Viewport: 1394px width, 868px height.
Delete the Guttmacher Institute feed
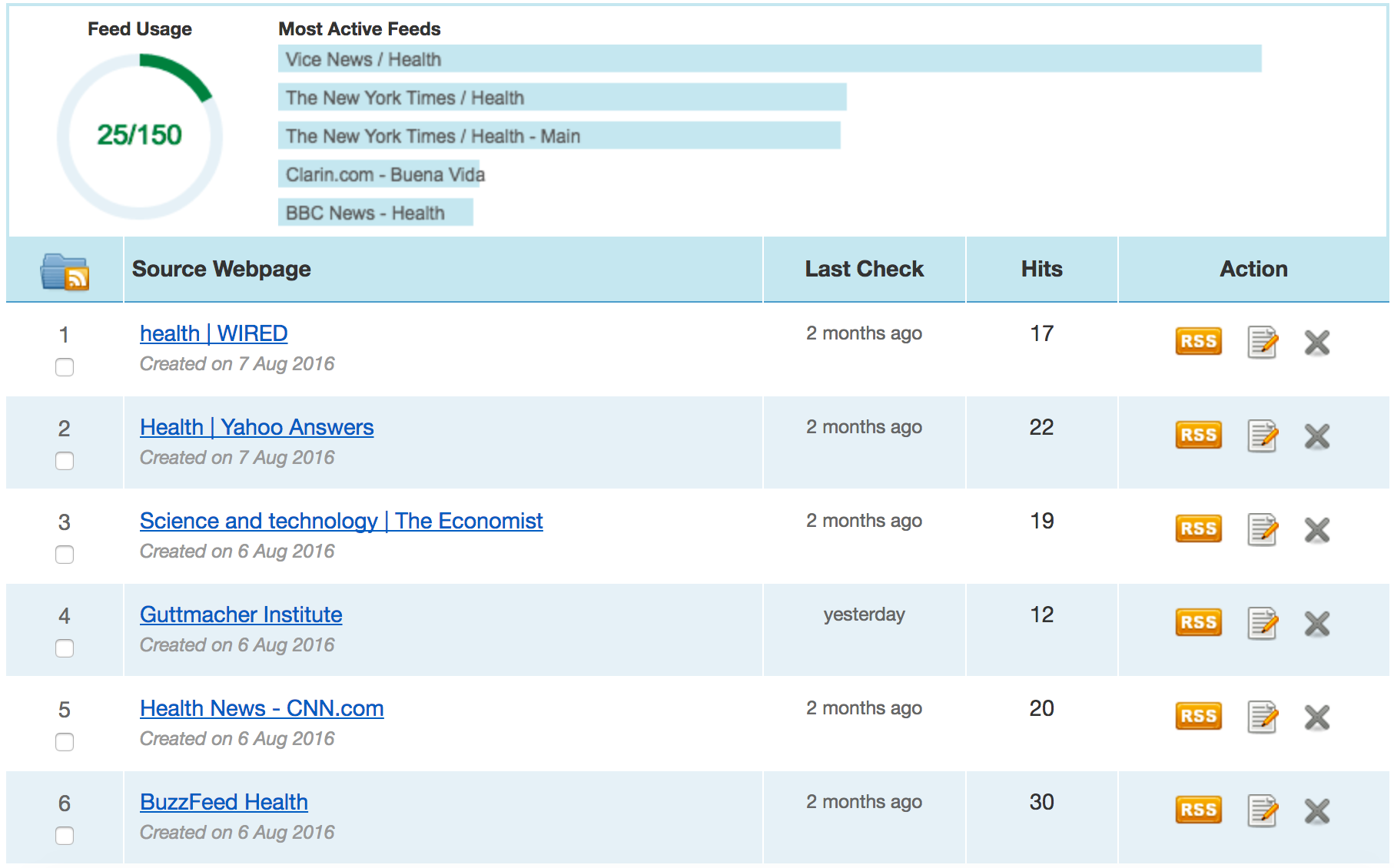(x=1316, y=623)
